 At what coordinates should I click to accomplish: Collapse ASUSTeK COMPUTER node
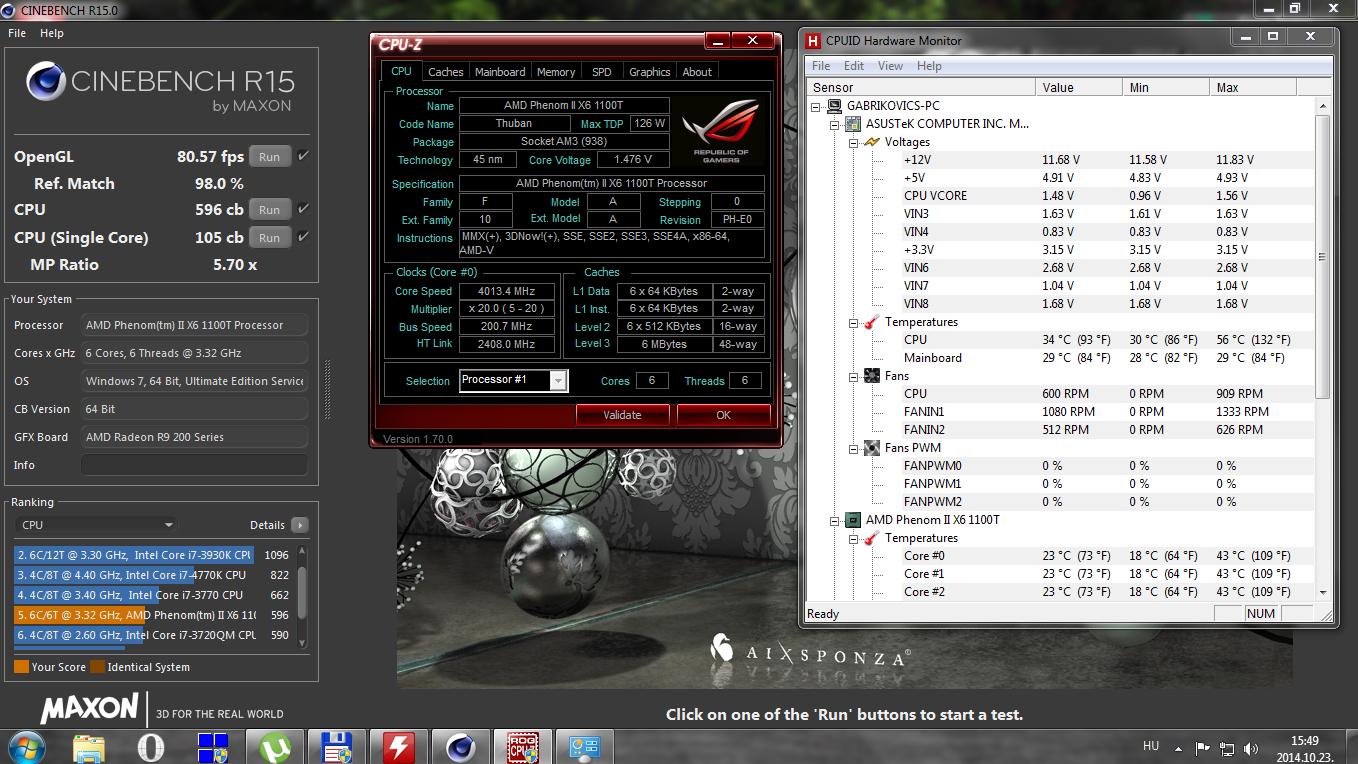pyautogui.click(x=835, y=124)
